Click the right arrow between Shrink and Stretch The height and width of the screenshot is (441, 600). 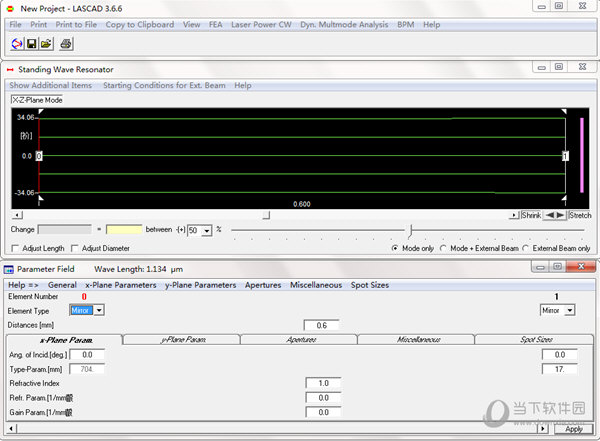[560, 215]
